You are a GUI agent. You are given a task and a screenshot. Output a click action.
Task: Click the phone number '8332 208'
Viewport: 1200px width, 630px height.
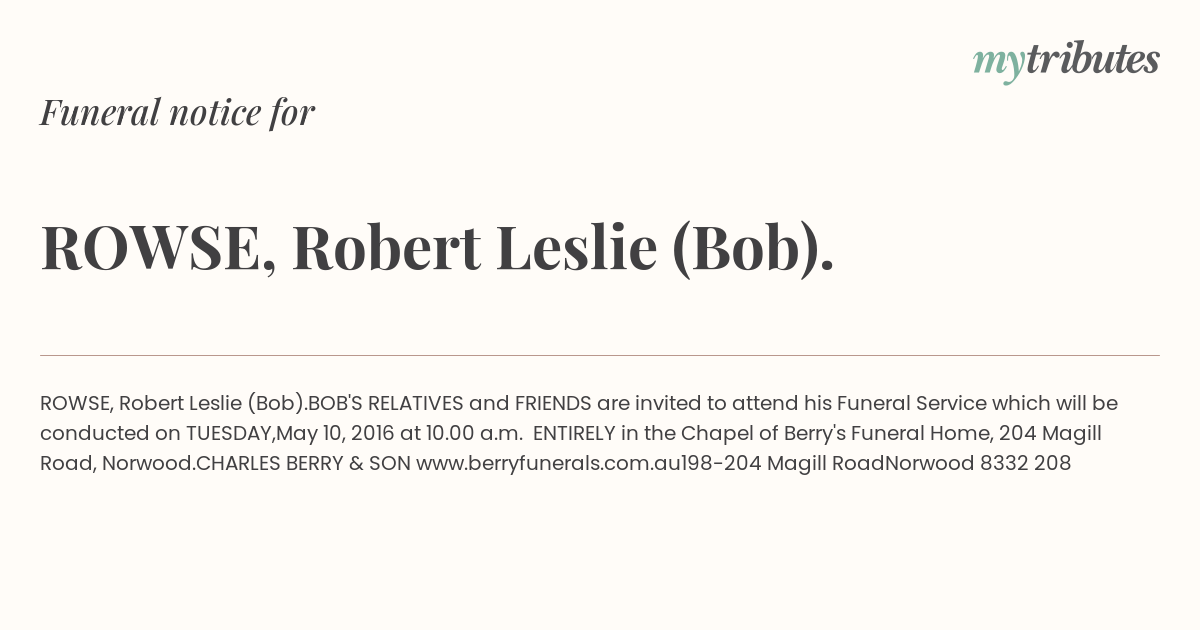[1025, 463]
